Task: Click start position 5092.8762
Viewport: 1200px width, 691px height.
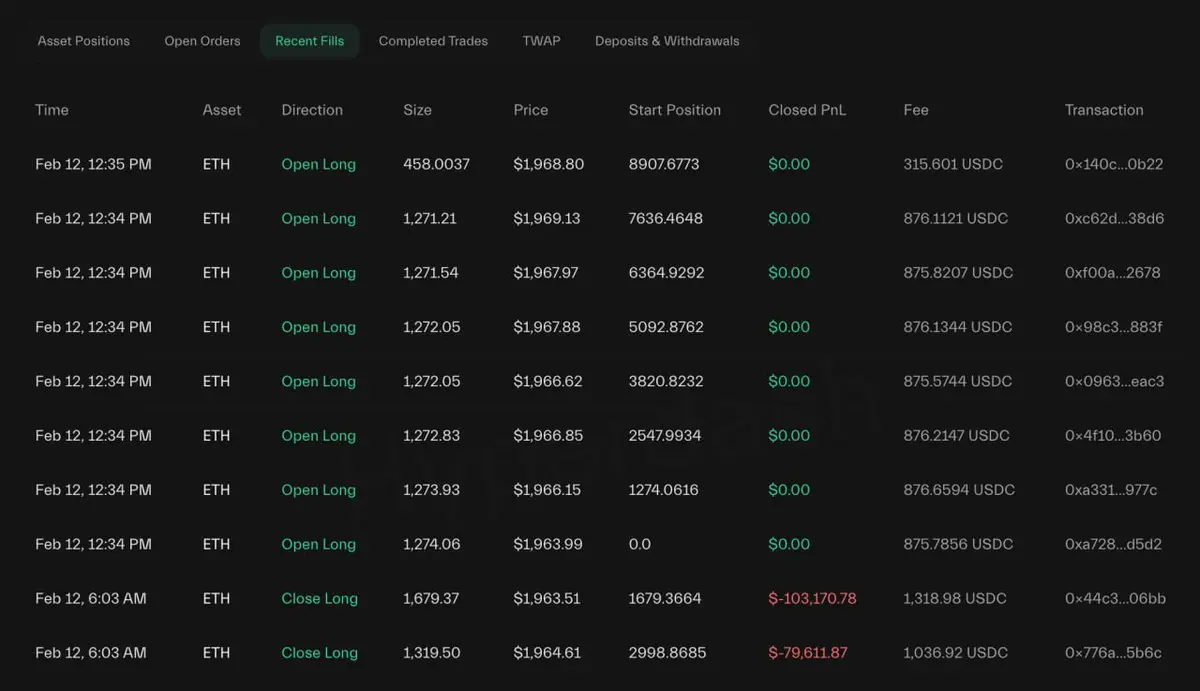Action: point(664,327)
